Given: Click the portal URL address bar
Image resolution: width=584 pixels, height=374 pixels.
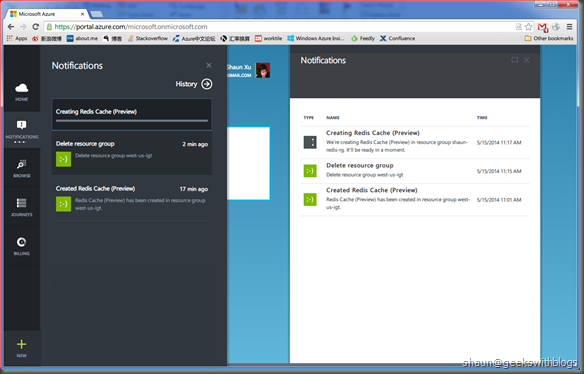Looking at the screenshot, I should (x=279, y=27).
